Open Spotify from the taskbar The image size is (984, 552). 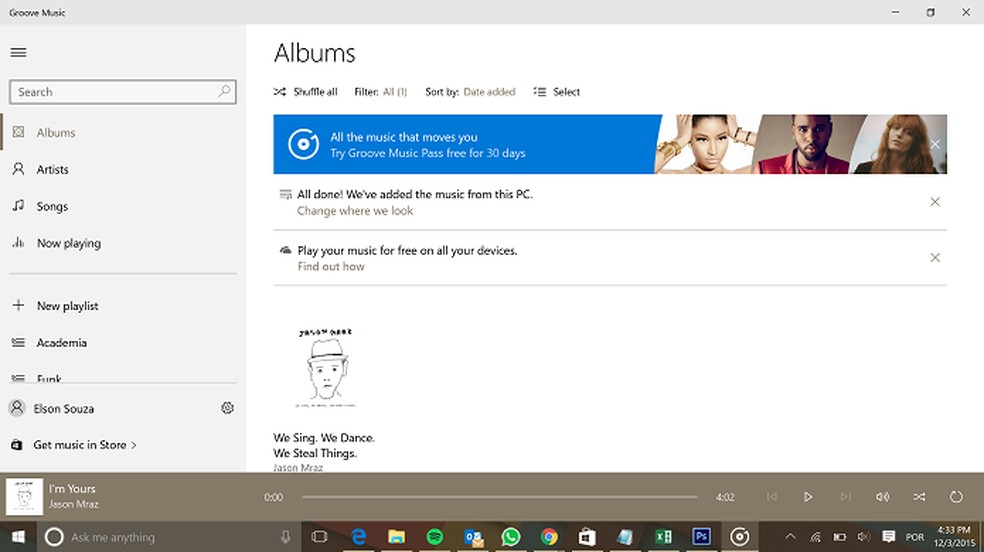coord(434,537)
